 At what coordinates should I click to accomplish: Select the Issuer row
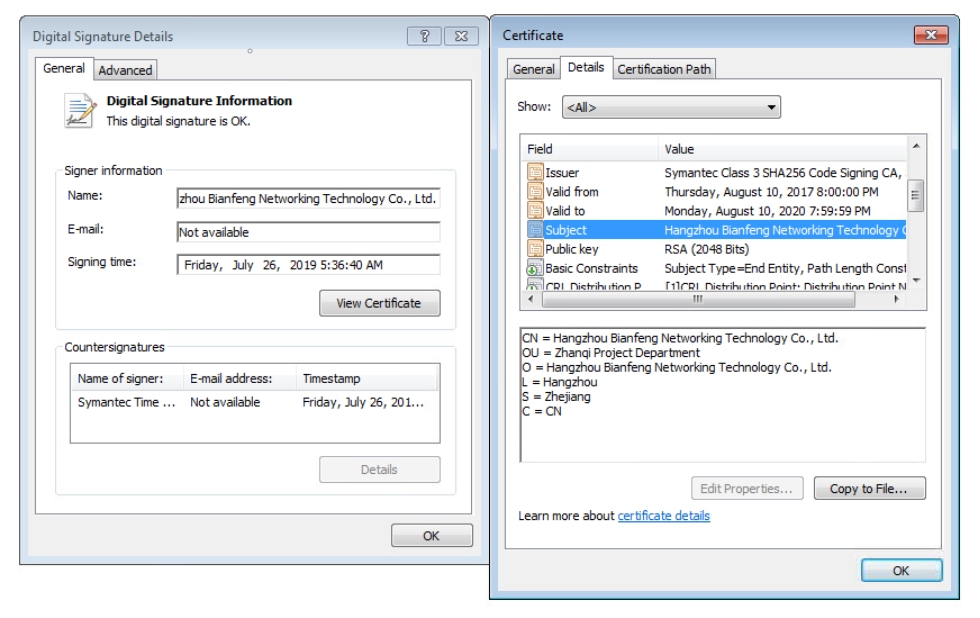click(714, 172)
